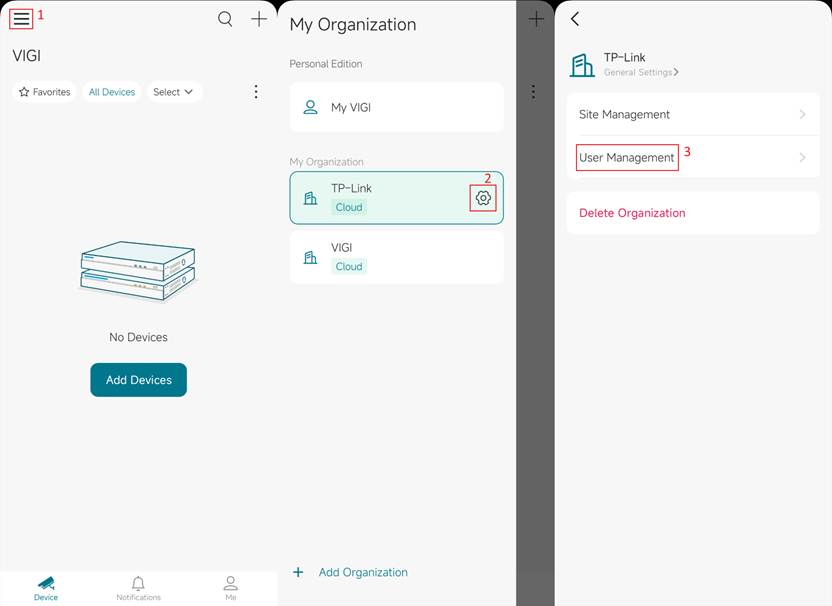Open the three-dot more options menu
832x606 pixels.
pos(256,92)
